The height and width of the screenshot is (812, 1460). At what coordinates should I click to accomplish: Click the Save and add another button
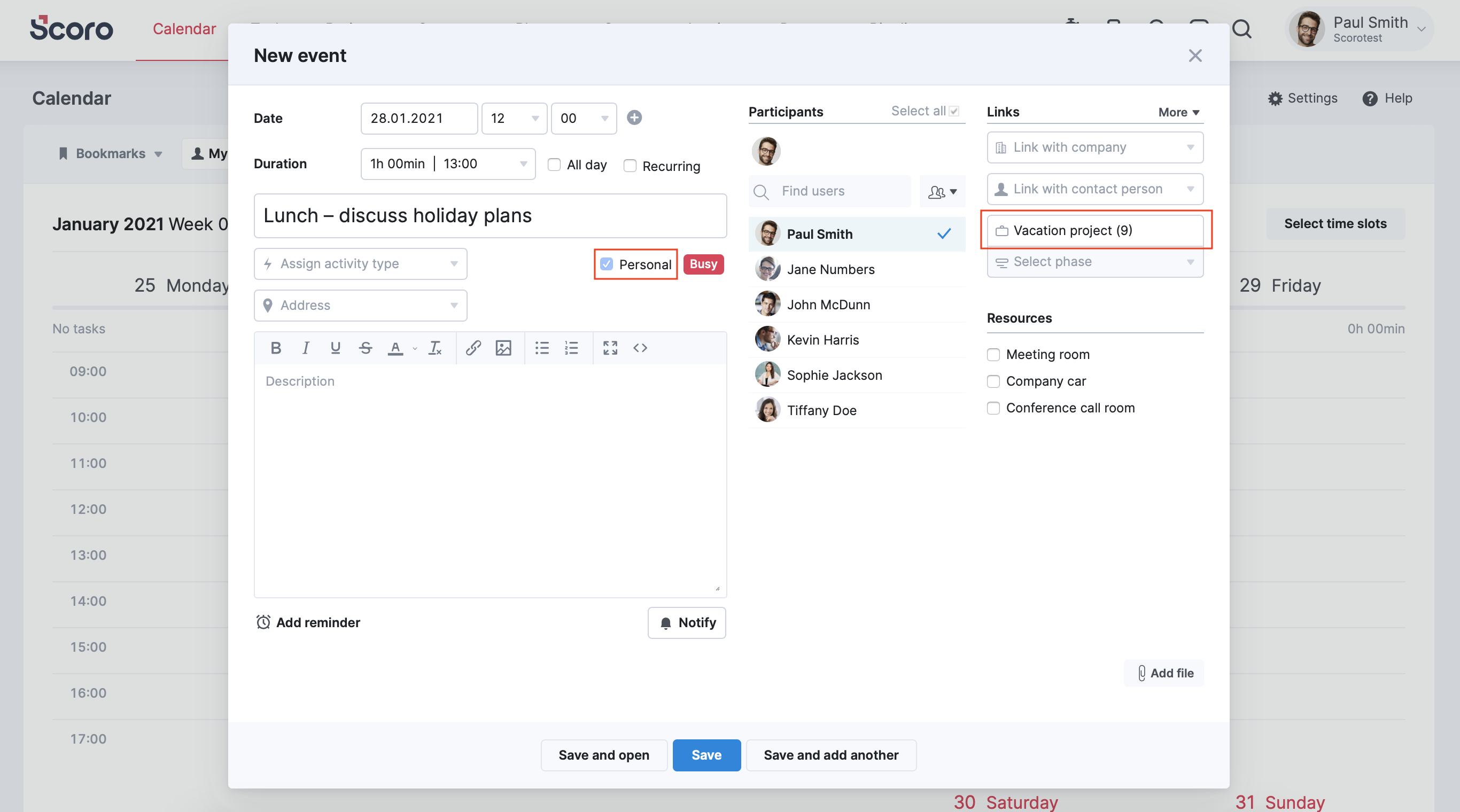(x=831, y=755)
